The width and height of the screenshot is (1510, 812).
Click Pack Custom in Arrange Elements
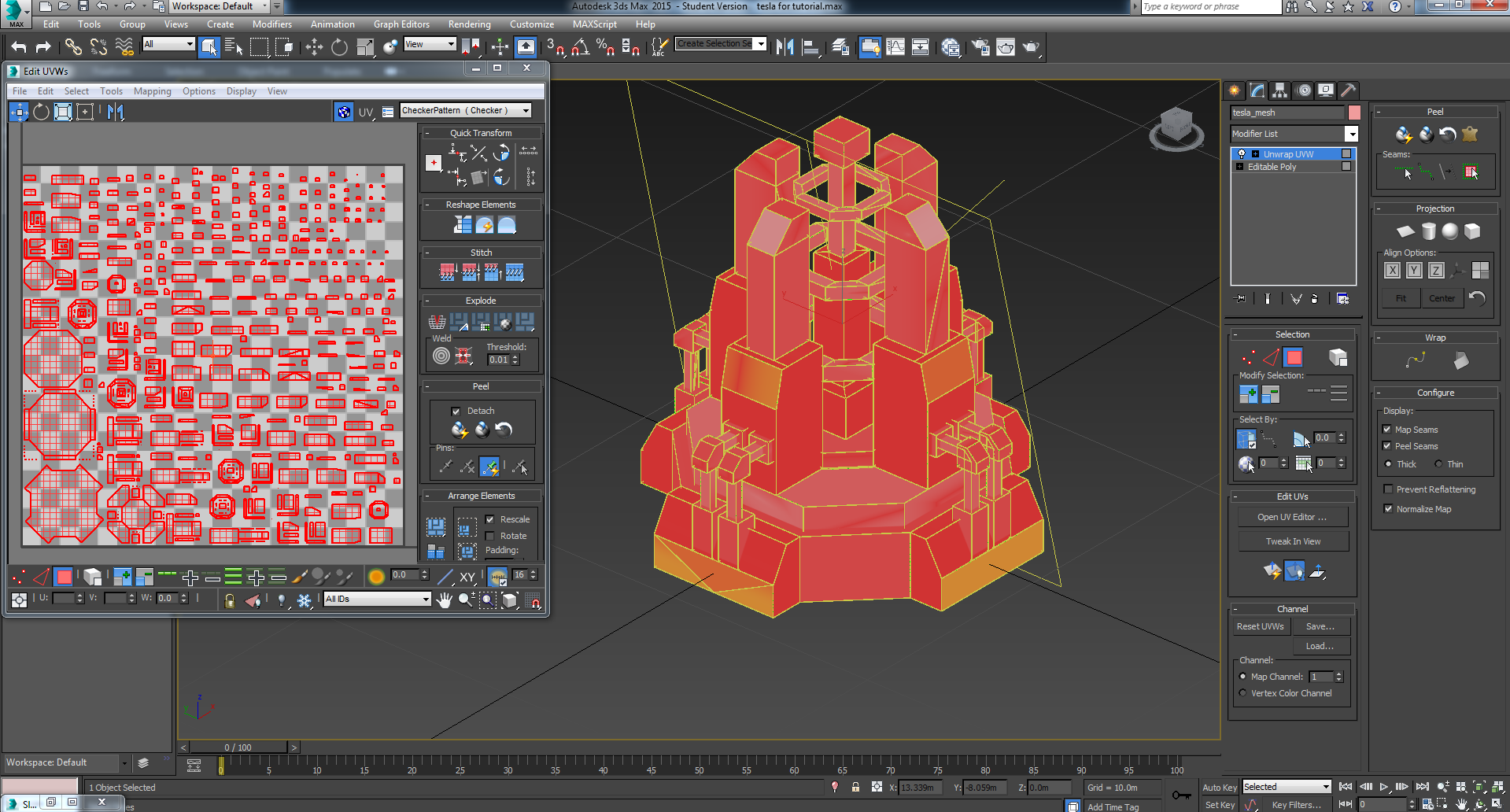tap(436, 526)
